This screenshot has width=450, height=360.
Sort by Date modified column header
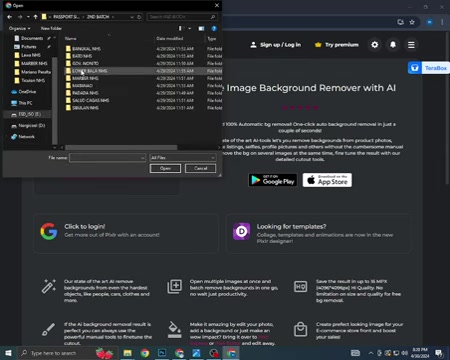(x=170, y=39)
